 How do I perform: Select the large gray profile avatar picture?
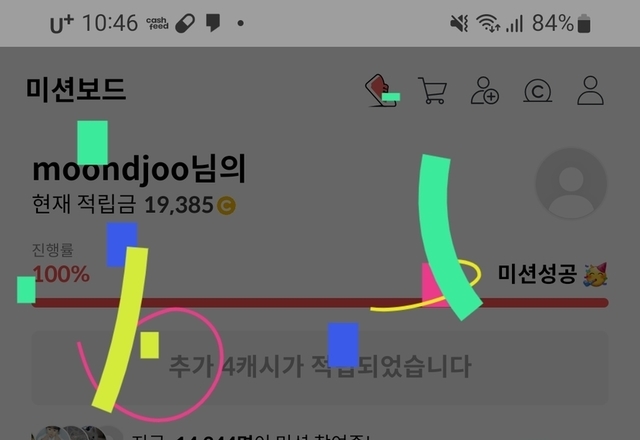coord(571,183)
